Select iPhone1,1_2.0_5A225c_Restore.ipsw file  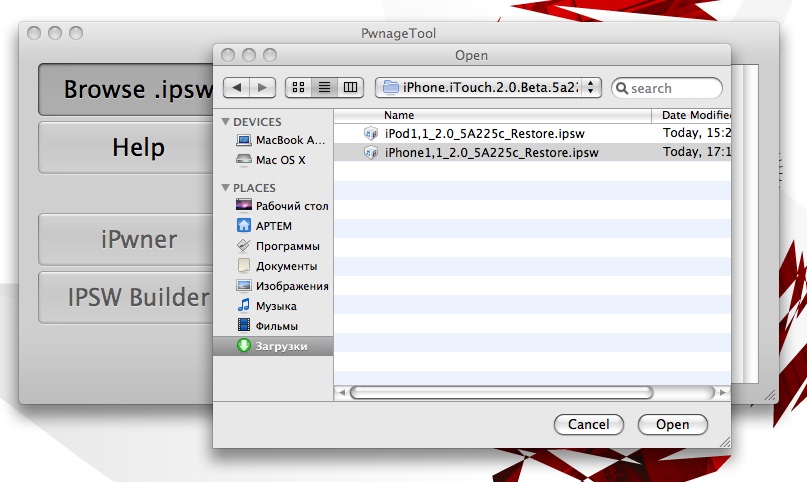pos(532,152)
